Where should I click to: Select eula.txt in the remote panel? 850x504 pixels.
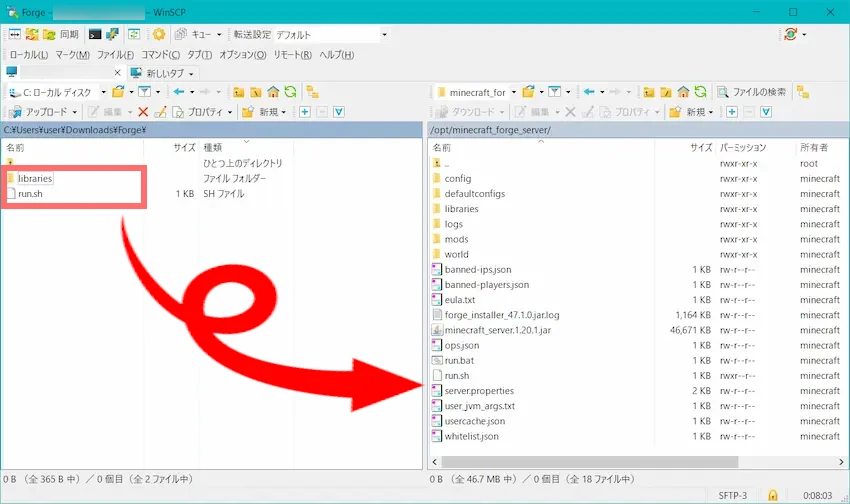(x=460, y=300)
